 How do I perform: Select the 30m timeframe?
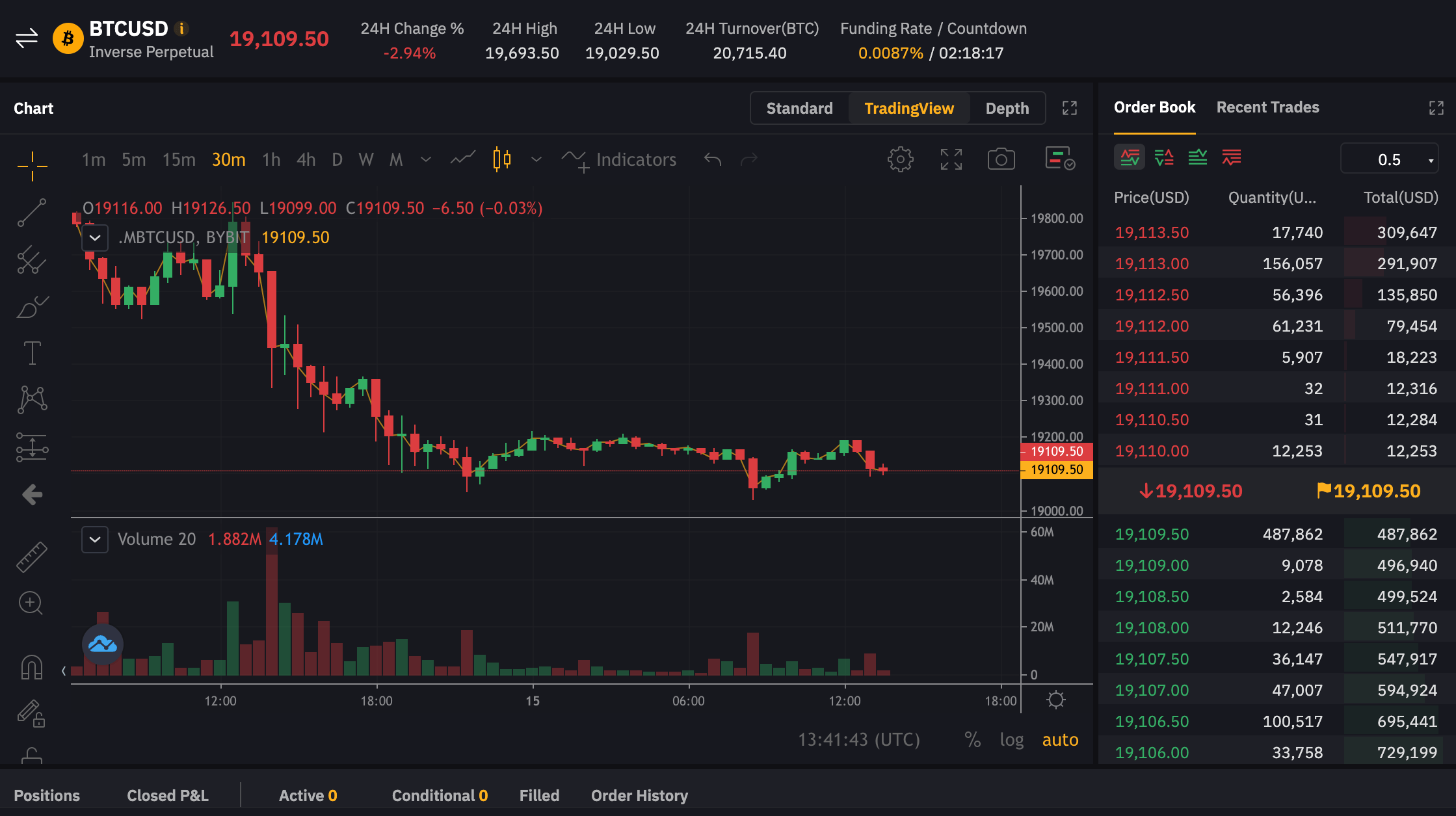229,159
